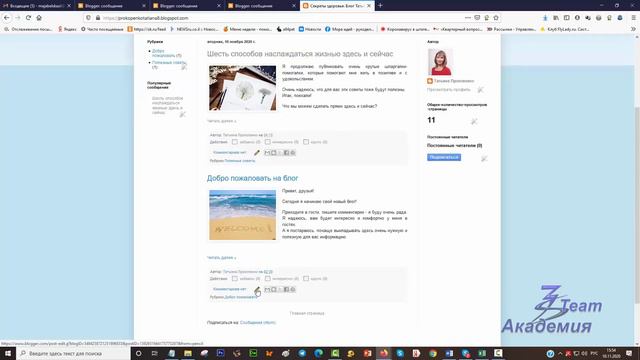Image resolution: width=640 pixels, height=360 pixels.
Task: Check the 'интересно' reaction box on the first post
Action: coord(267,142)
